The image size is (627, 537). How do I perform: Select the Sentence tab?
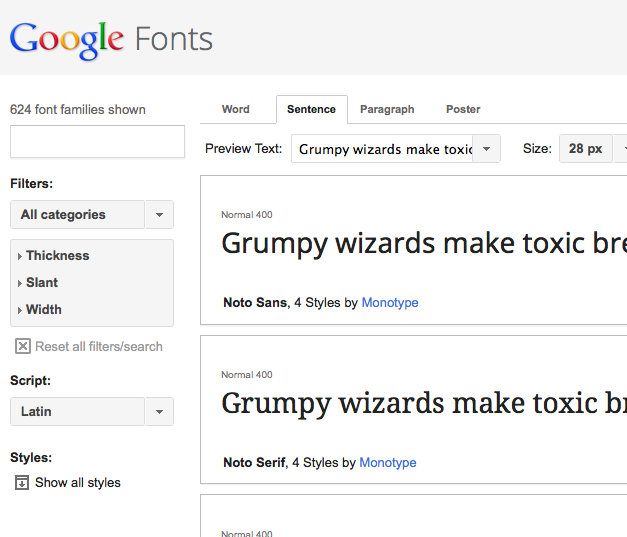point(312,109)
